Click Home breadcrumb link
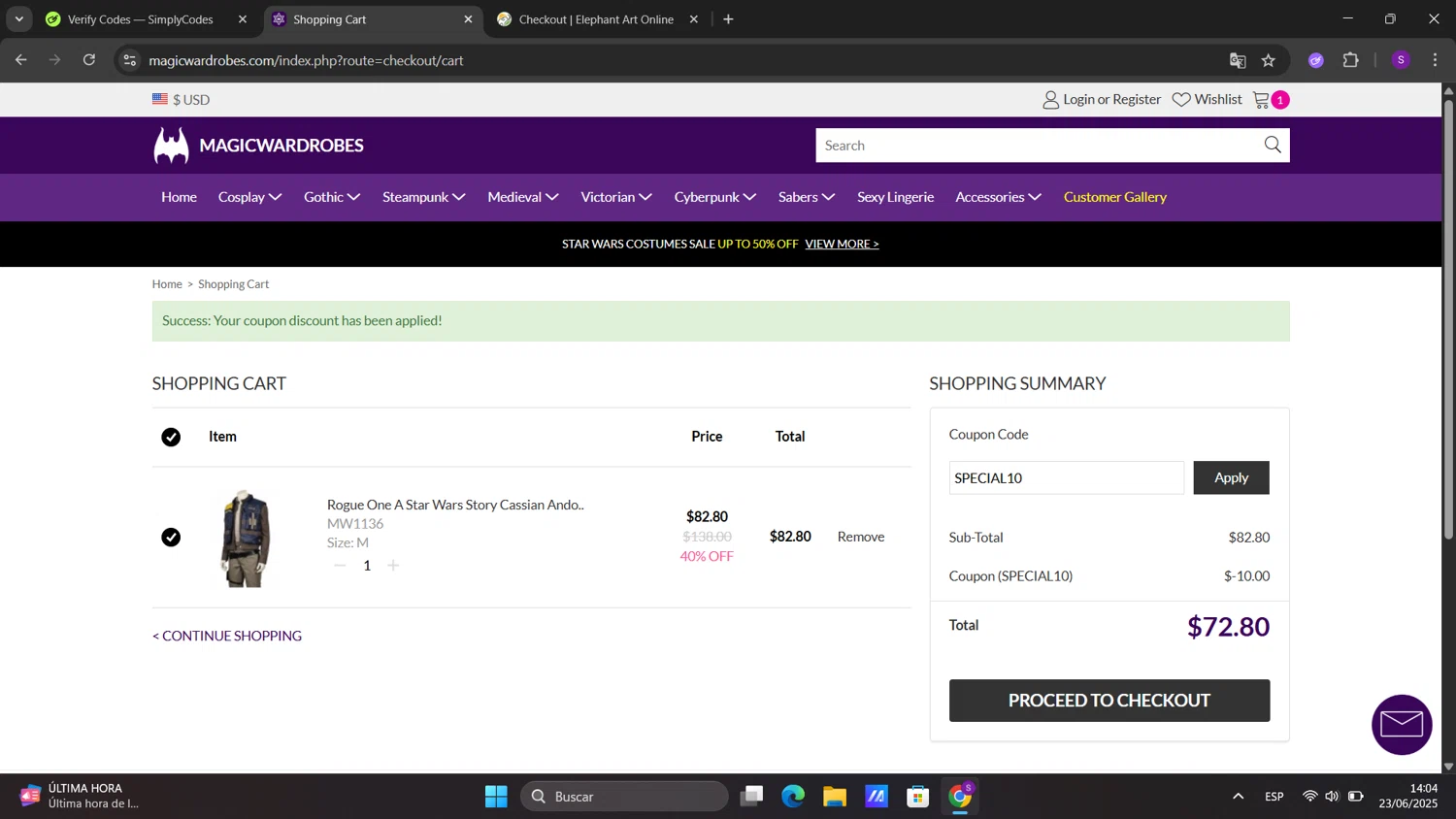The image size is (1456, 819). pos(167,284)
